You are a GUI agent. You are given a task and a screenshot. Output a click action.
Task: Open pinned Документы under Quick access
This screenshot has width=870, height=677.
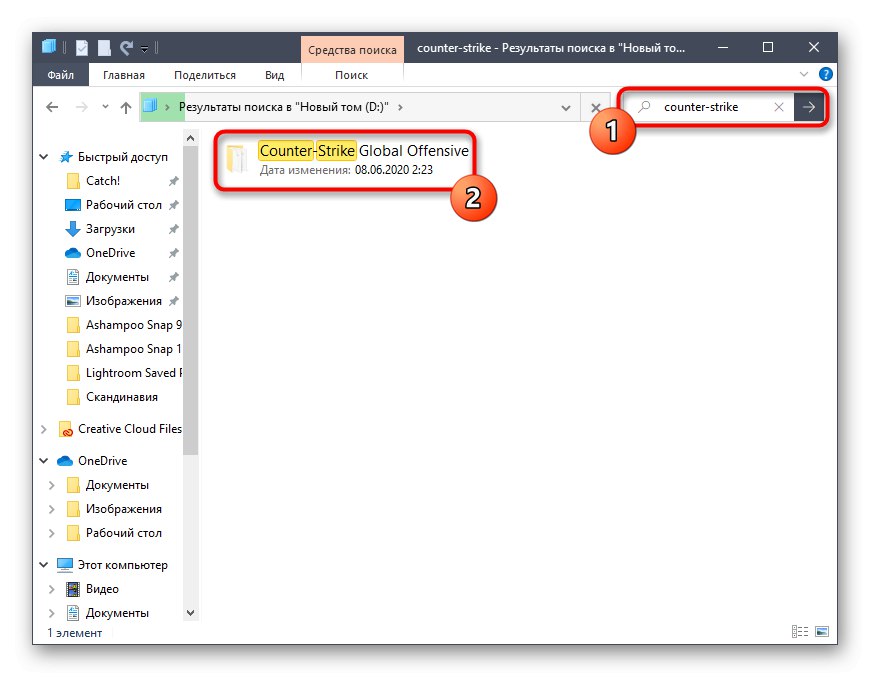tap(117, 277)
